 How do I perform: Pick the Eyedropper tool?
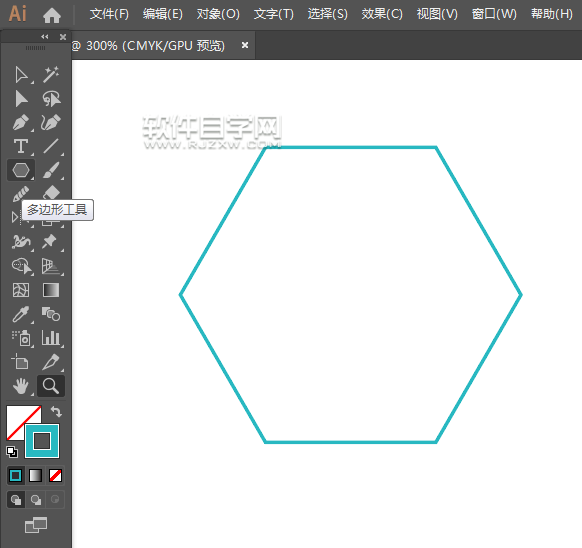[21, 314]
